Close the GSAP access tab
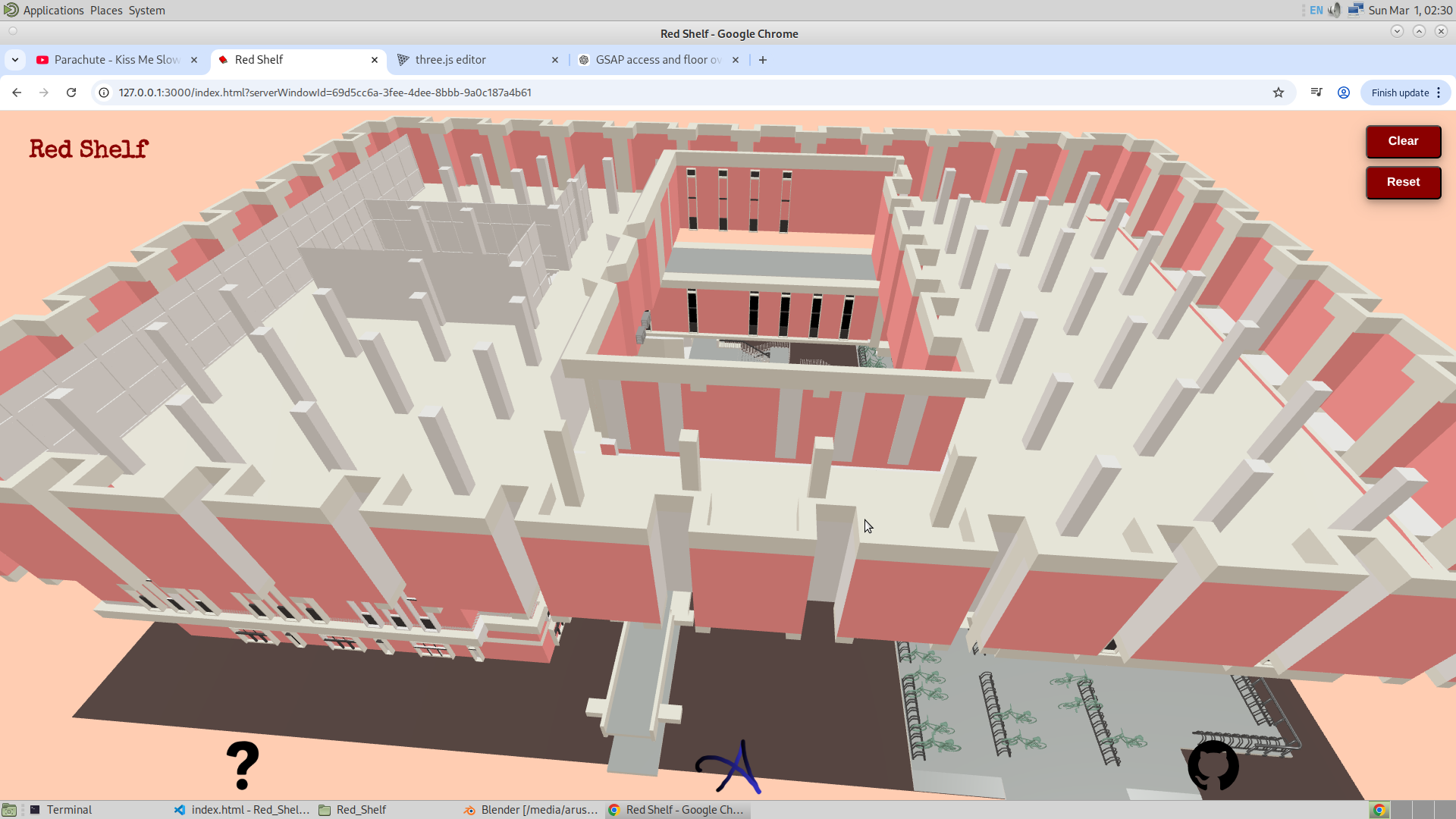 point(736,60)
